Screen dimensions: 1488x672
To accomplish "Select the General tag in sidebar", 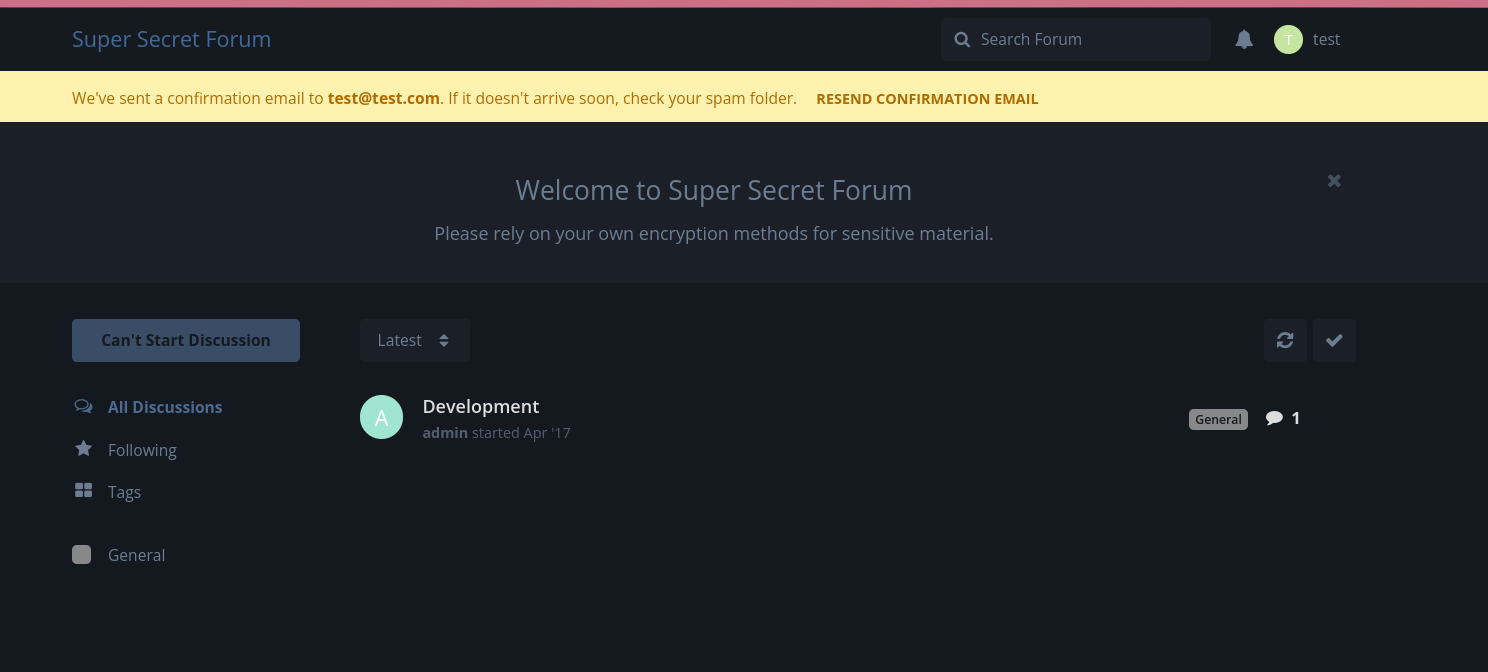I will point(136,555).
